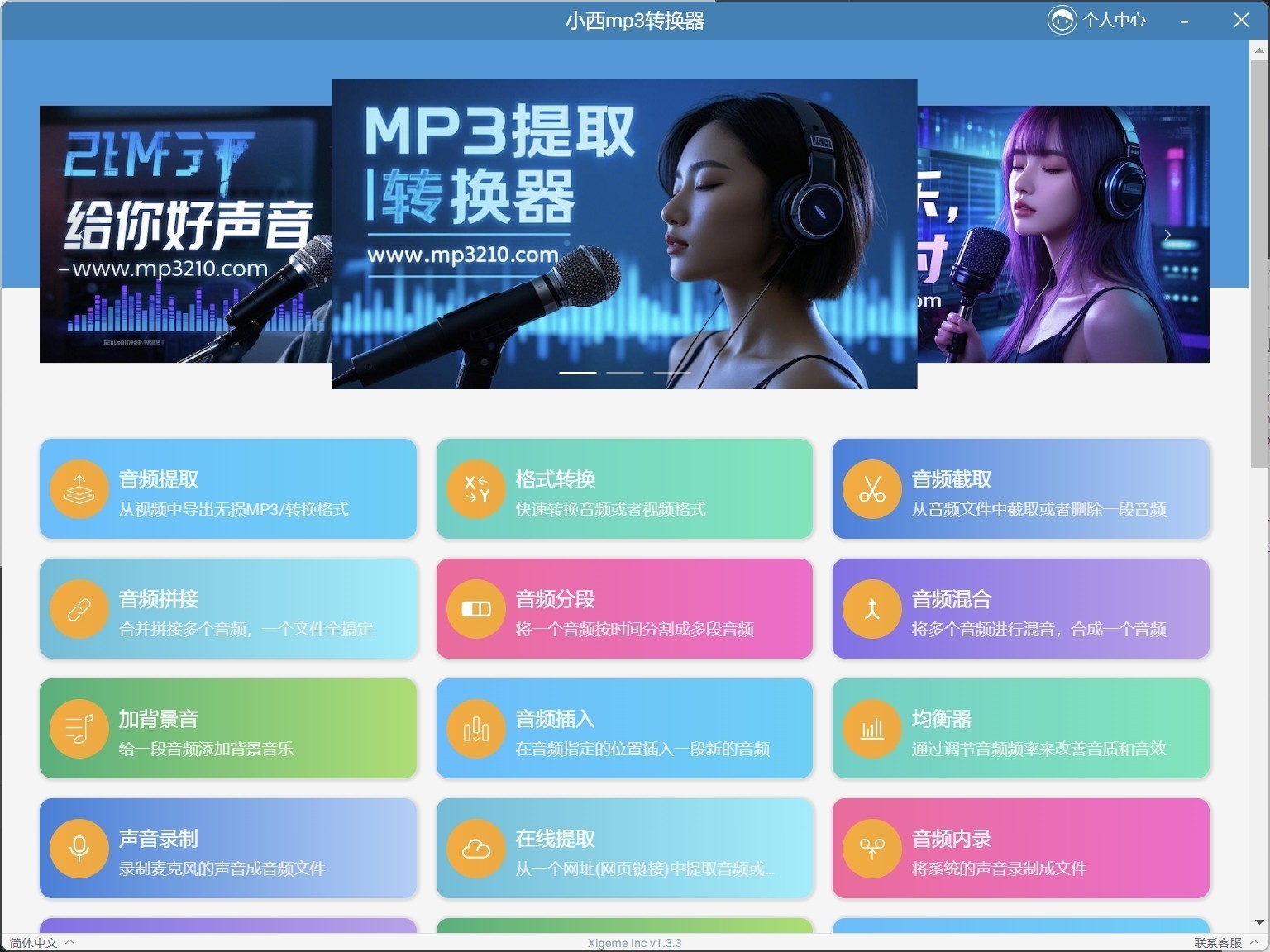Choose the 音频分段 title text
The image size is (1270, 952).
(556, 599)
